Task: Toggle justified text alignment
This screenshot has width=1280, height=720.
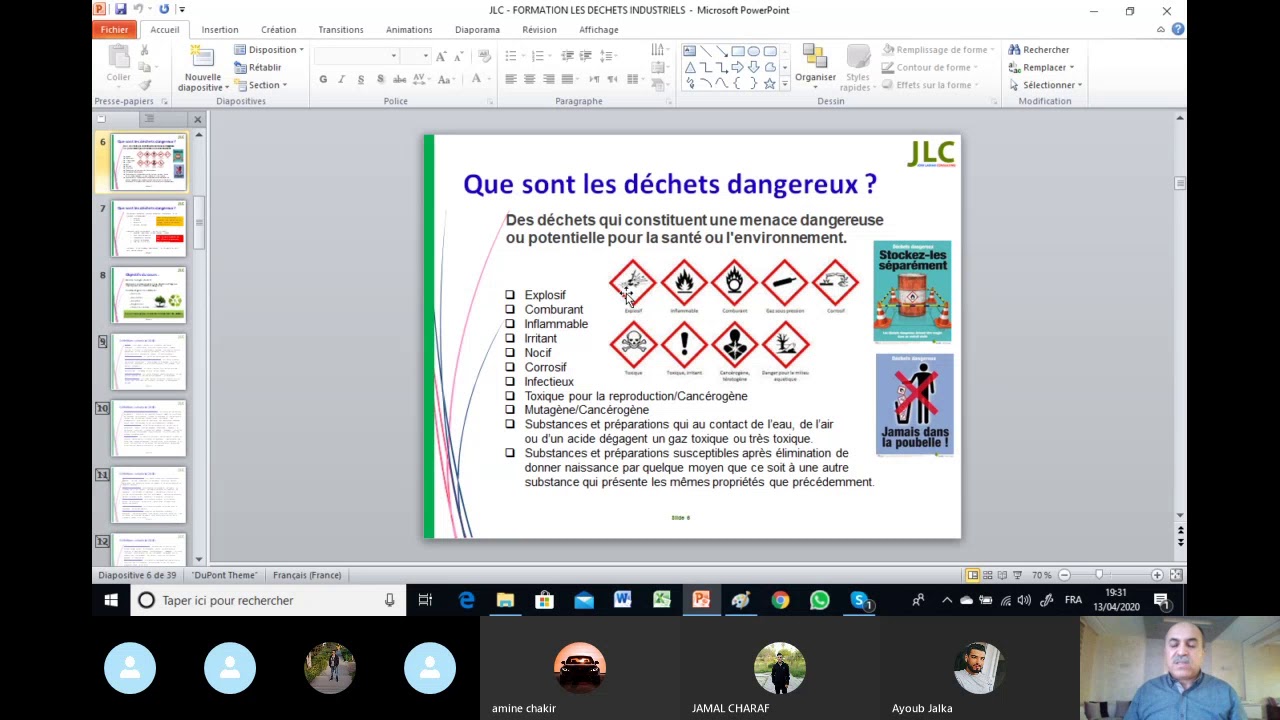Action: 567,79
